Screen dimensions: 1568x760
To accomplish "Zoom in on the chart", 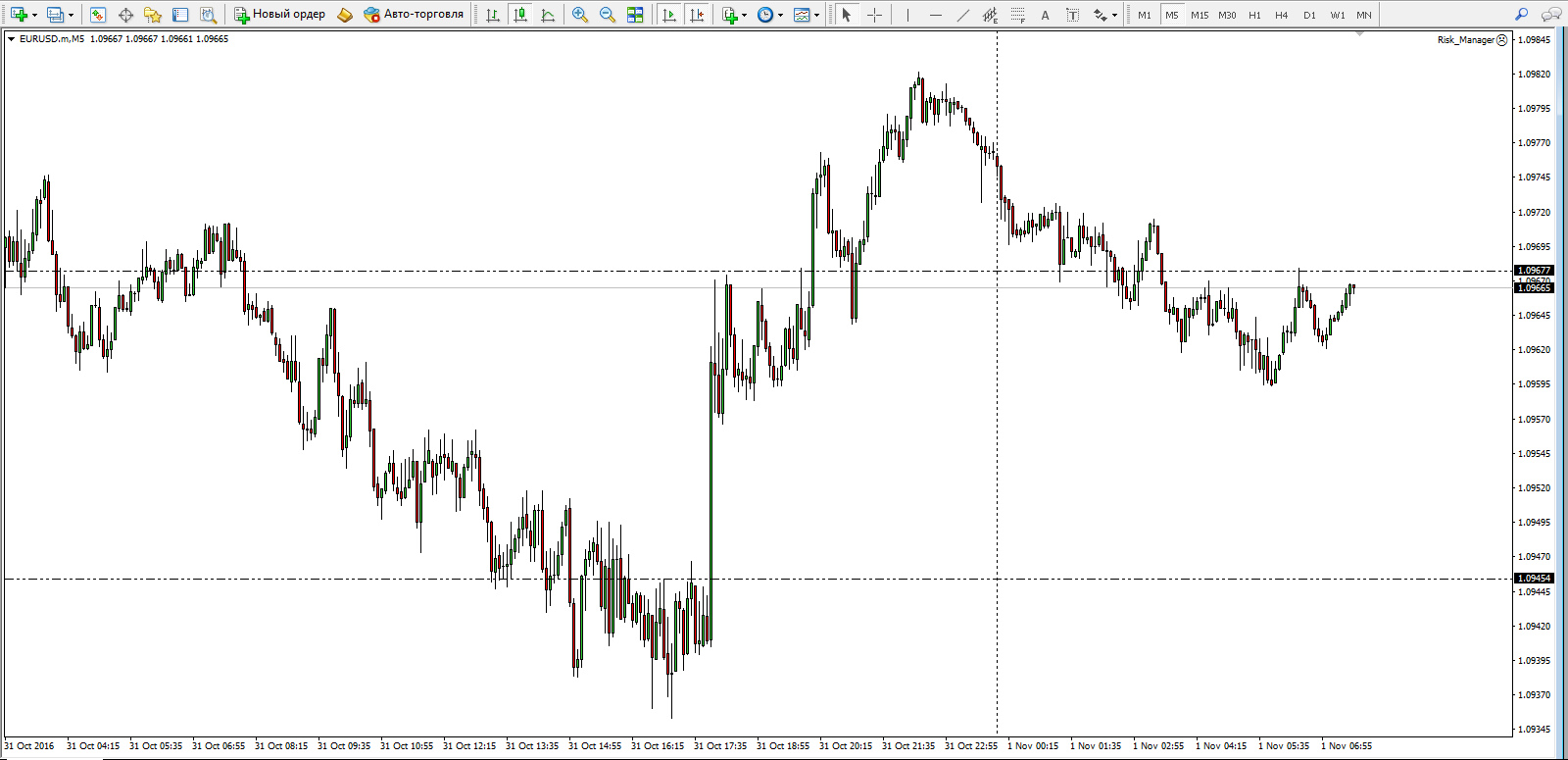I will coord(580,15).
